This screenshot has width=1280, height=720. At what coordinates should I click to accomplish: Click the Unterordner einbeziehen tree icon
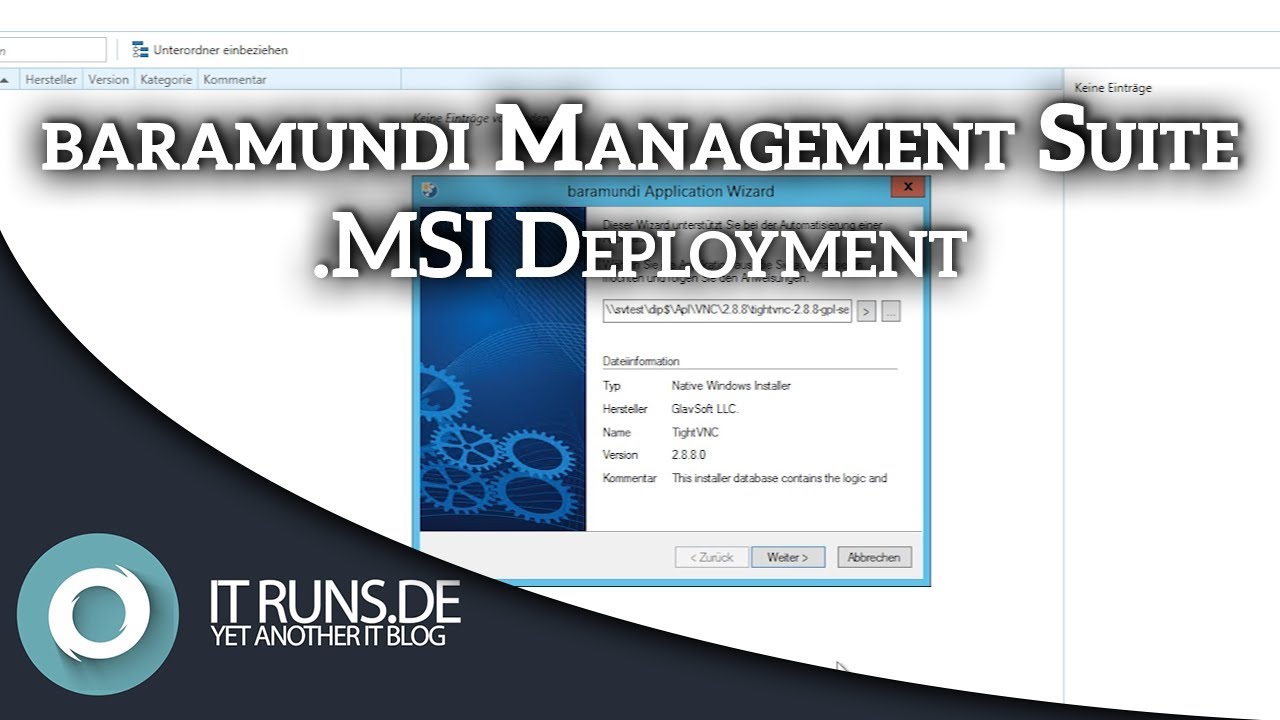pos(140,49)
